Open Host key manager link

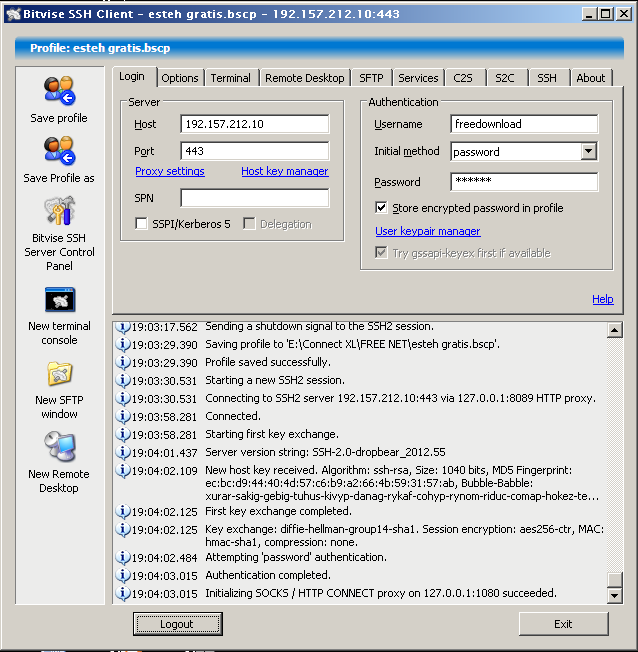(x=285, y=171)
